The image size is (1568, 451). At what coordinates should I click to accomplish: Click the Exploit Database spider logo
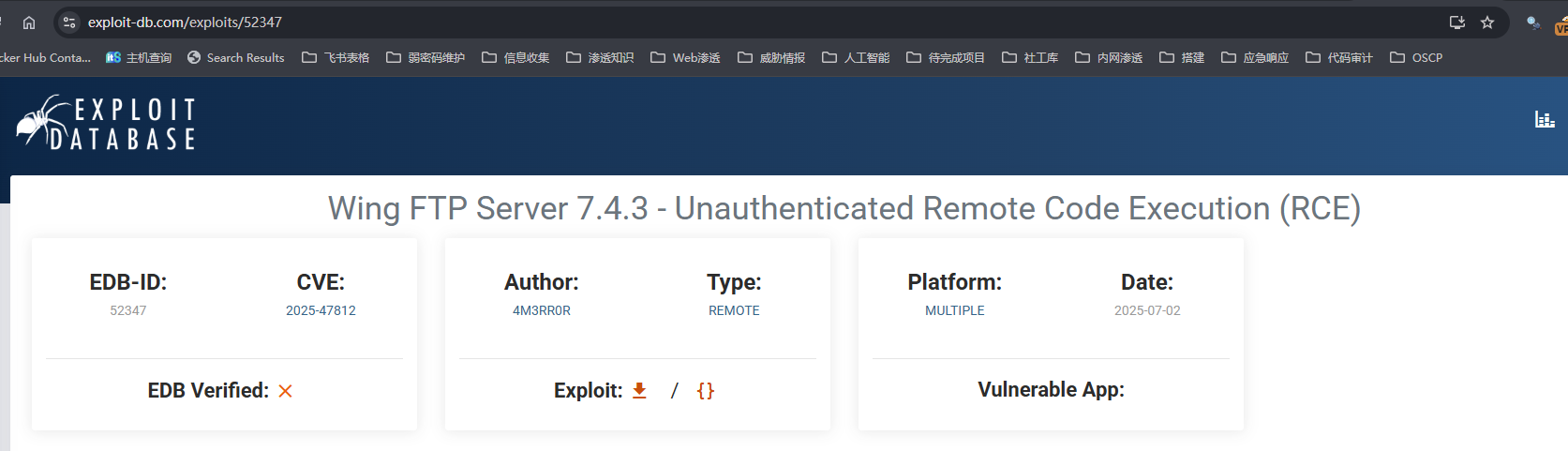[106, 124]
